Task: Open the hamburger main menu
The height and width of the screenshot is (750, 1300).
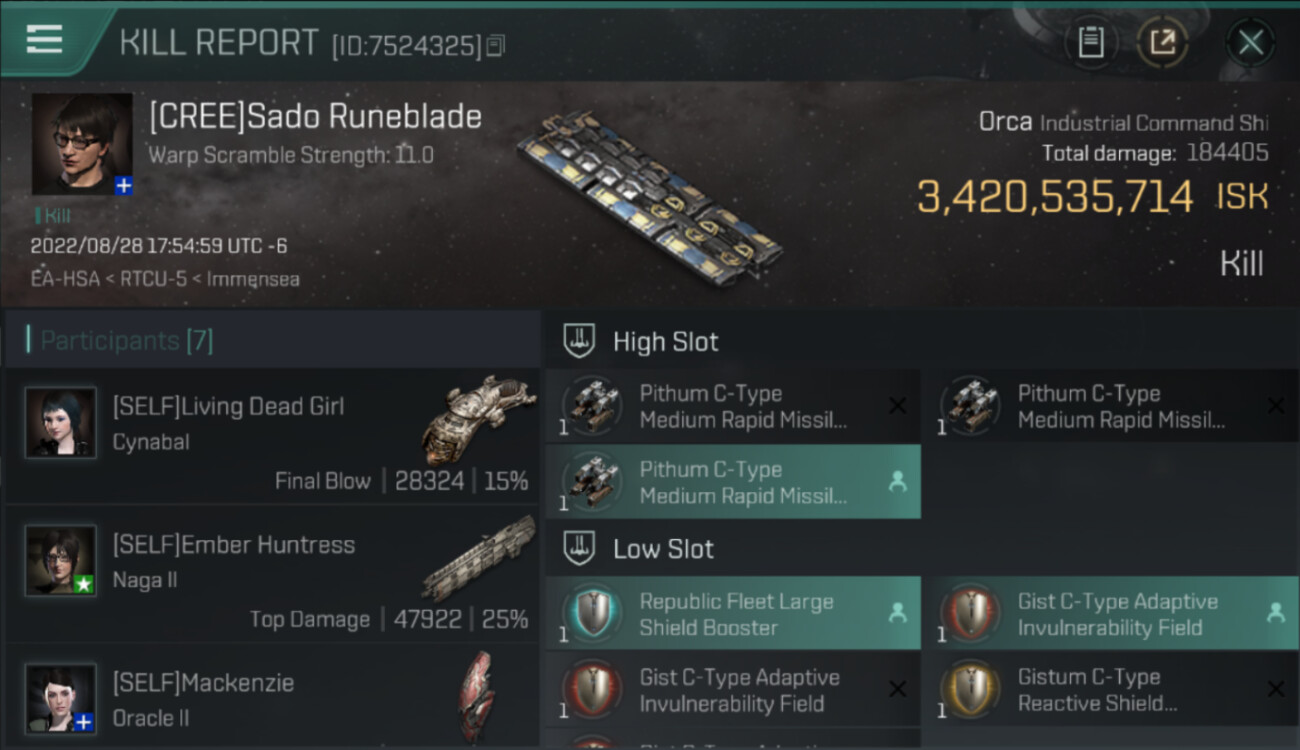Action: 44,39
